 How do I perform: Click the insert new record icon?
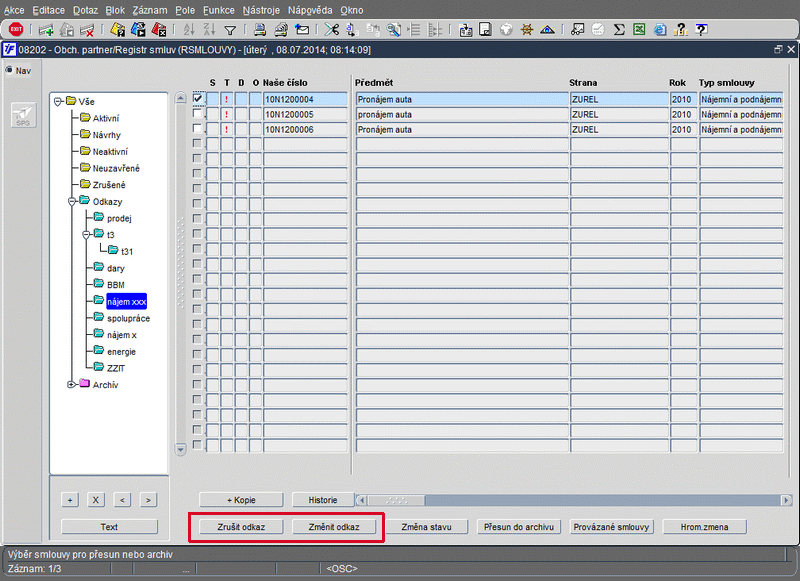46,30
